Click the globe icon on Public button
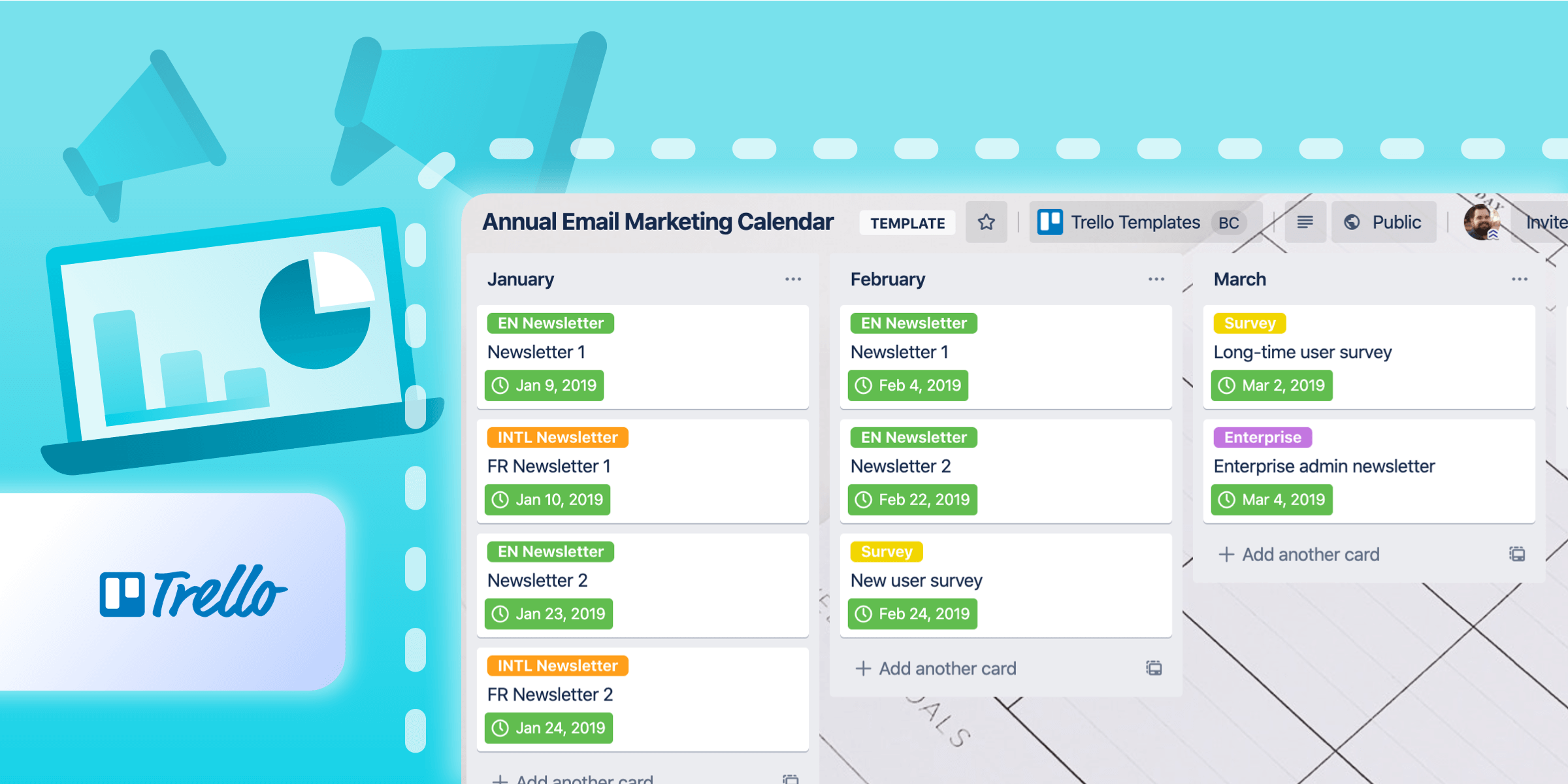 point(1352,222)
